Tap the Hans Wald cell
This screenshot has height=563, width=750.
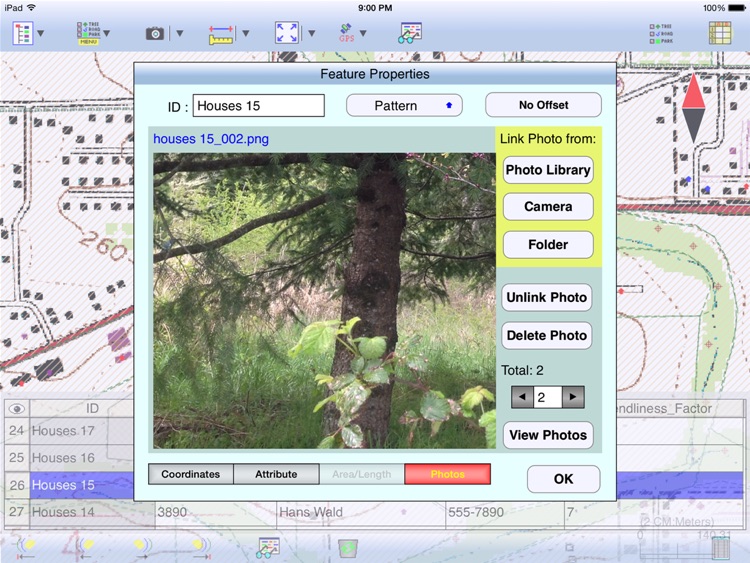[361, 512]
